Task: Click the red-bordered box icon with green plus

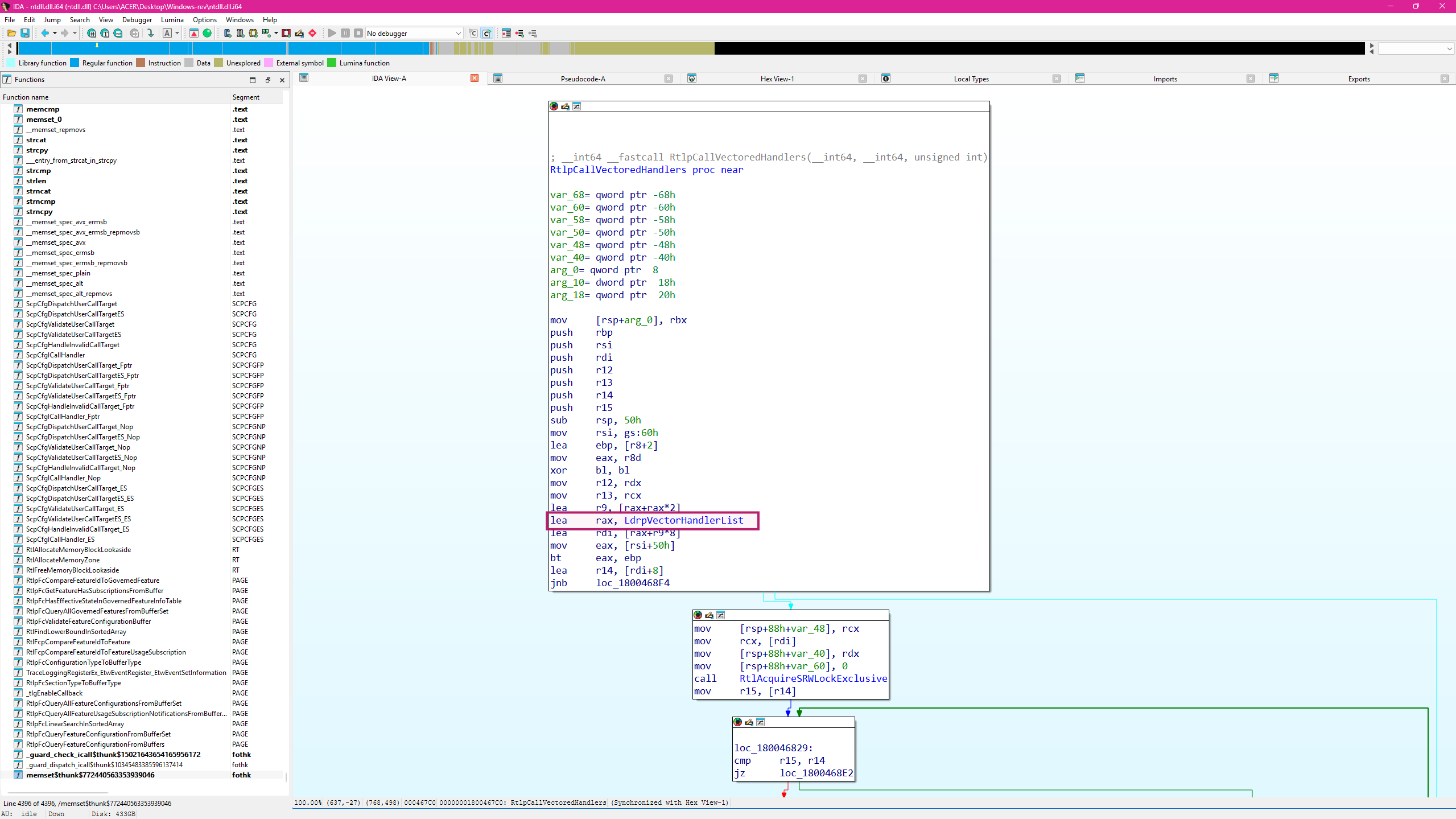Action: coord(286,33)
